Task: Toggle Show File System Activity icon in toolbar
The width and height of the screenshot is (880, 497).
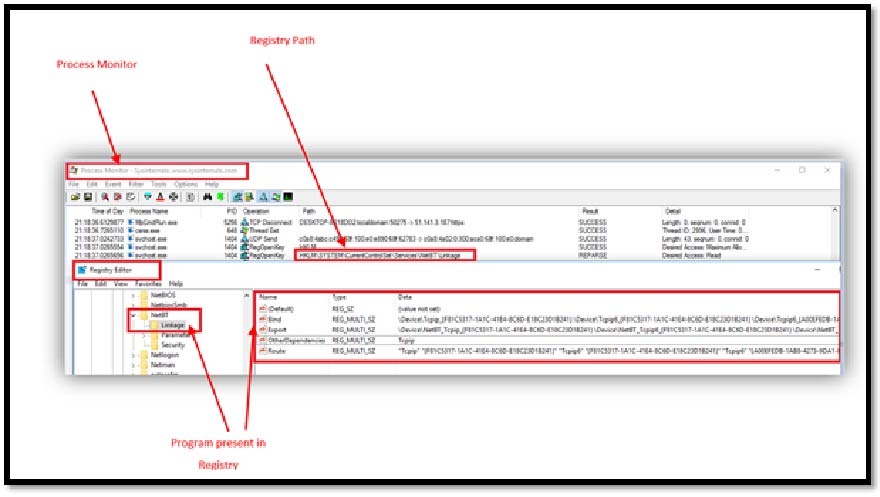Action: [249, 197]
